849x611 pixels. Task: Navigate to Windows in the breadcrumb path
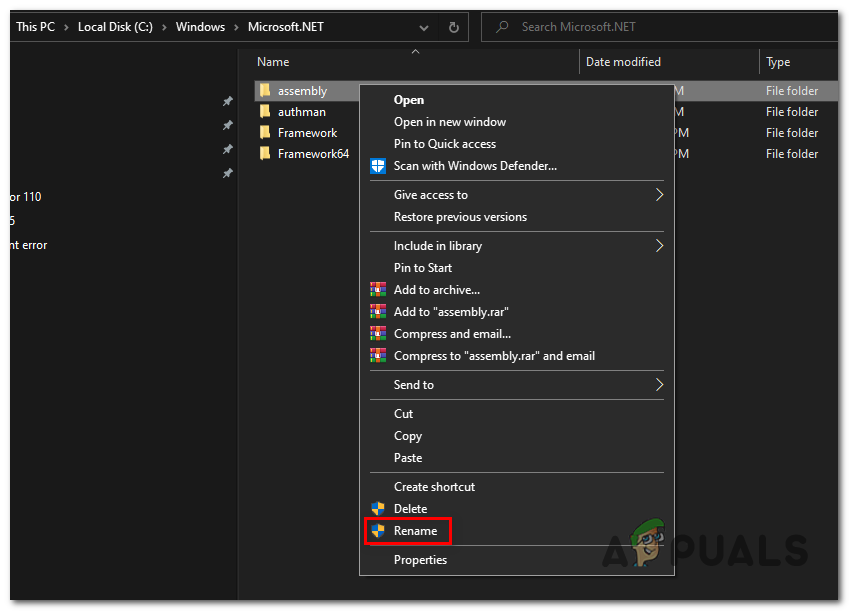200,27
